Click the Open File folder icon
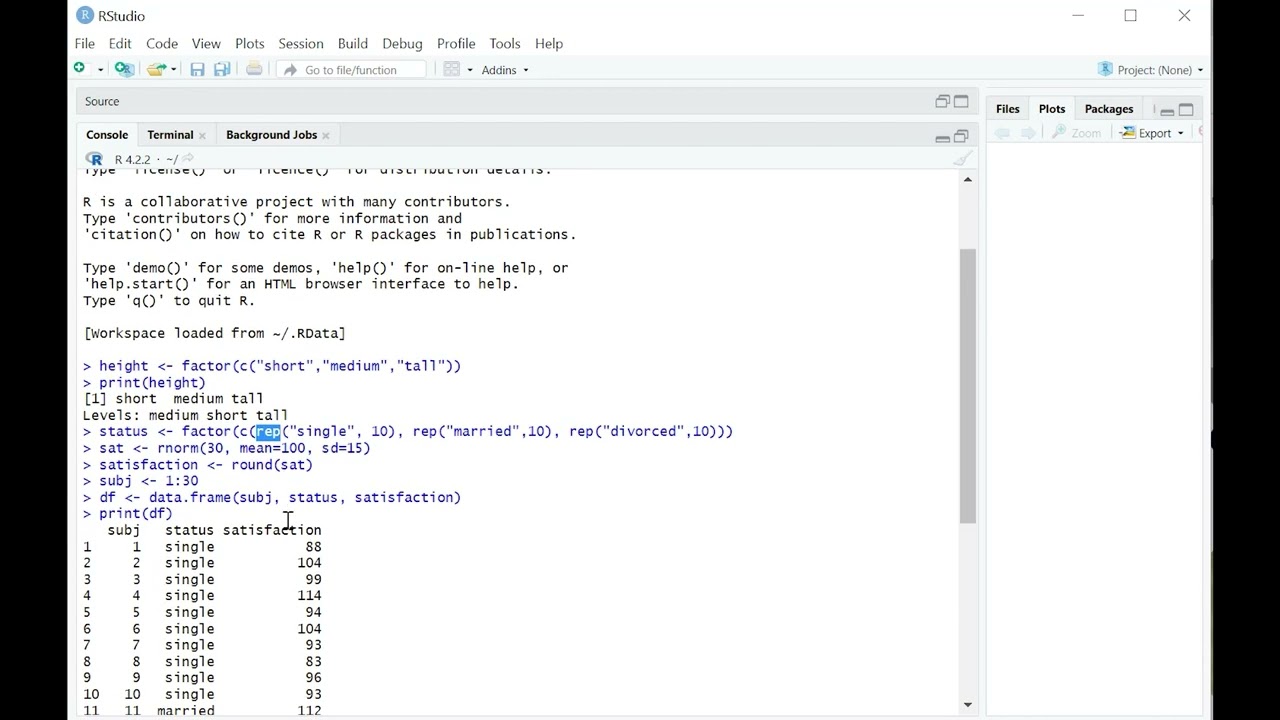Screen dimensions: 1280x720 coord(155,70)
